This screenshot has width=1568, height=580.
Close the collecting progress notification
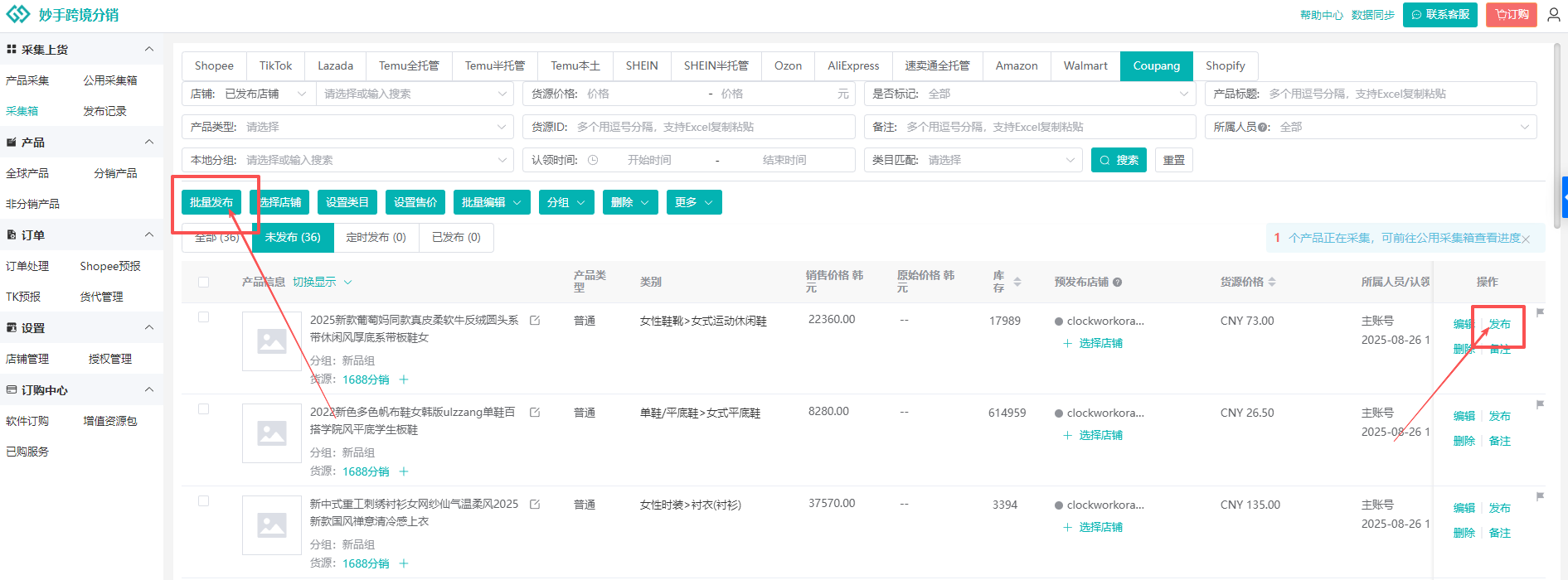point(1526,239)
